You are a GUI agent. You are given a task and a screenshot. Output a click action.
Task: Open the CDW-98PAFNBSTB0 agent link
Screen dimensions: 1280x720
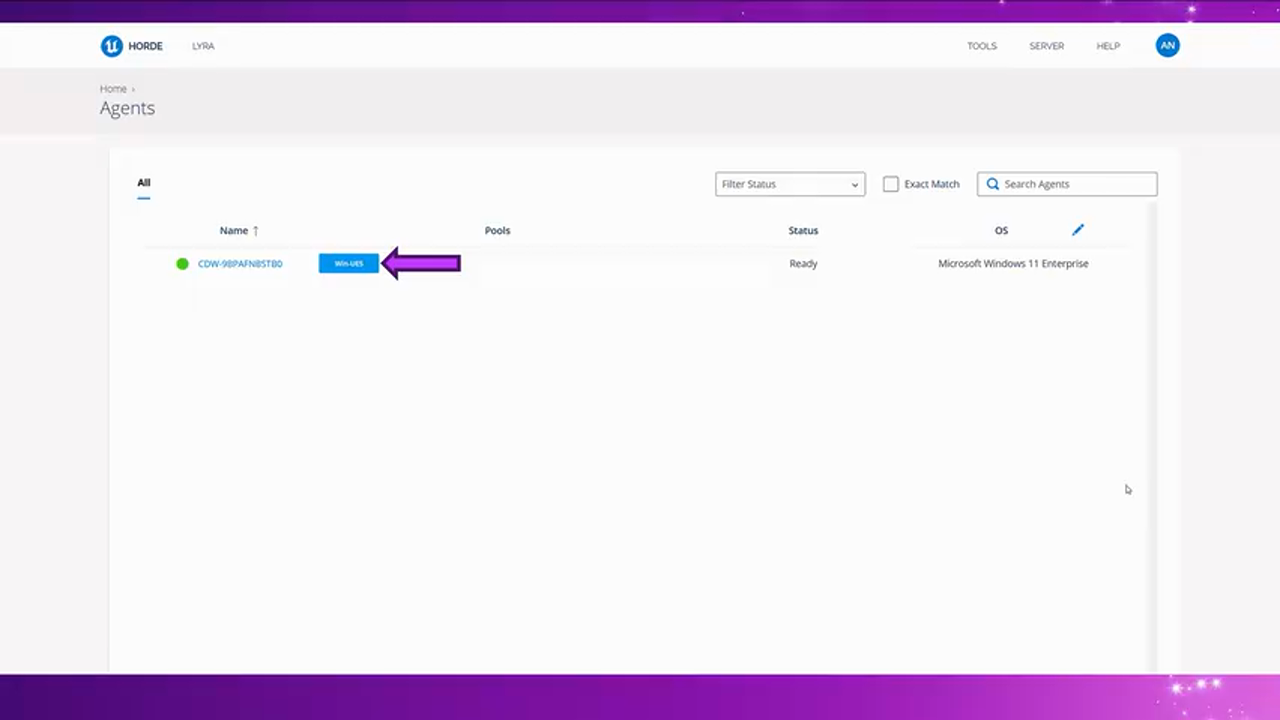[x=240, y=264]
